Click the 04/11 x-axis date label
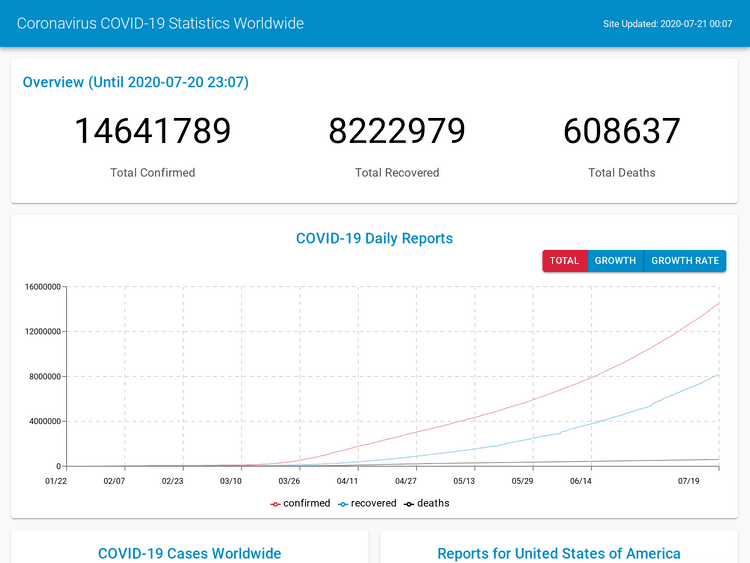This screenshot has height=563, width=750. click(347, 481)
